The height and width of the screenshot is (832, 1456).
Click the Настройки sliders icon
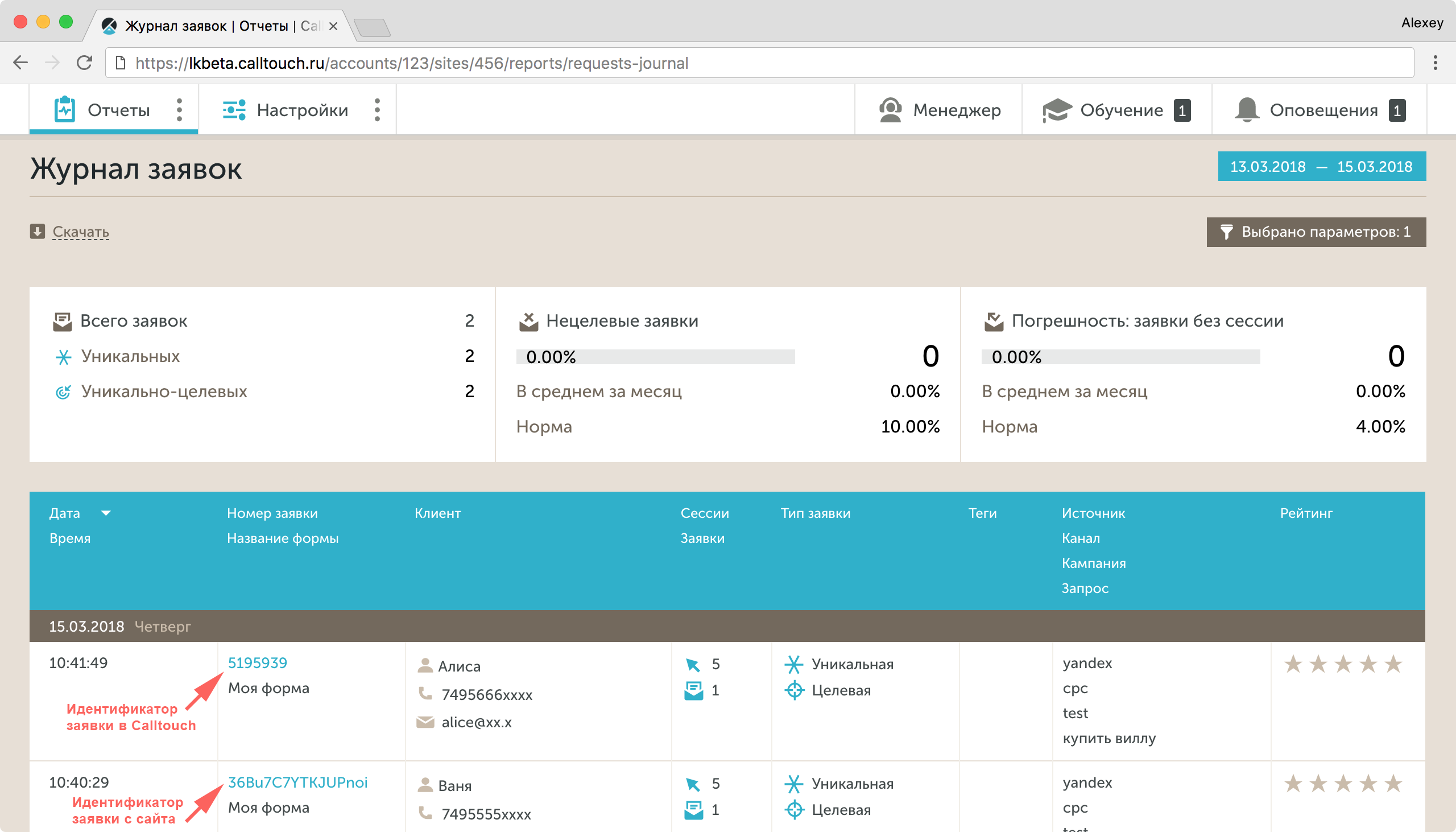(234, 110)
